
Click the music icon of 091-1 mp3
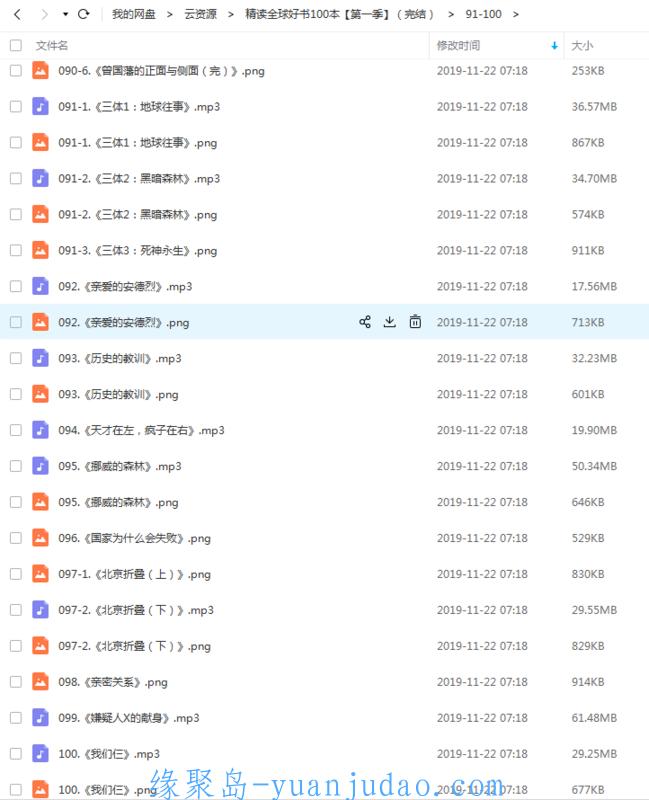[x=40, y=107]
